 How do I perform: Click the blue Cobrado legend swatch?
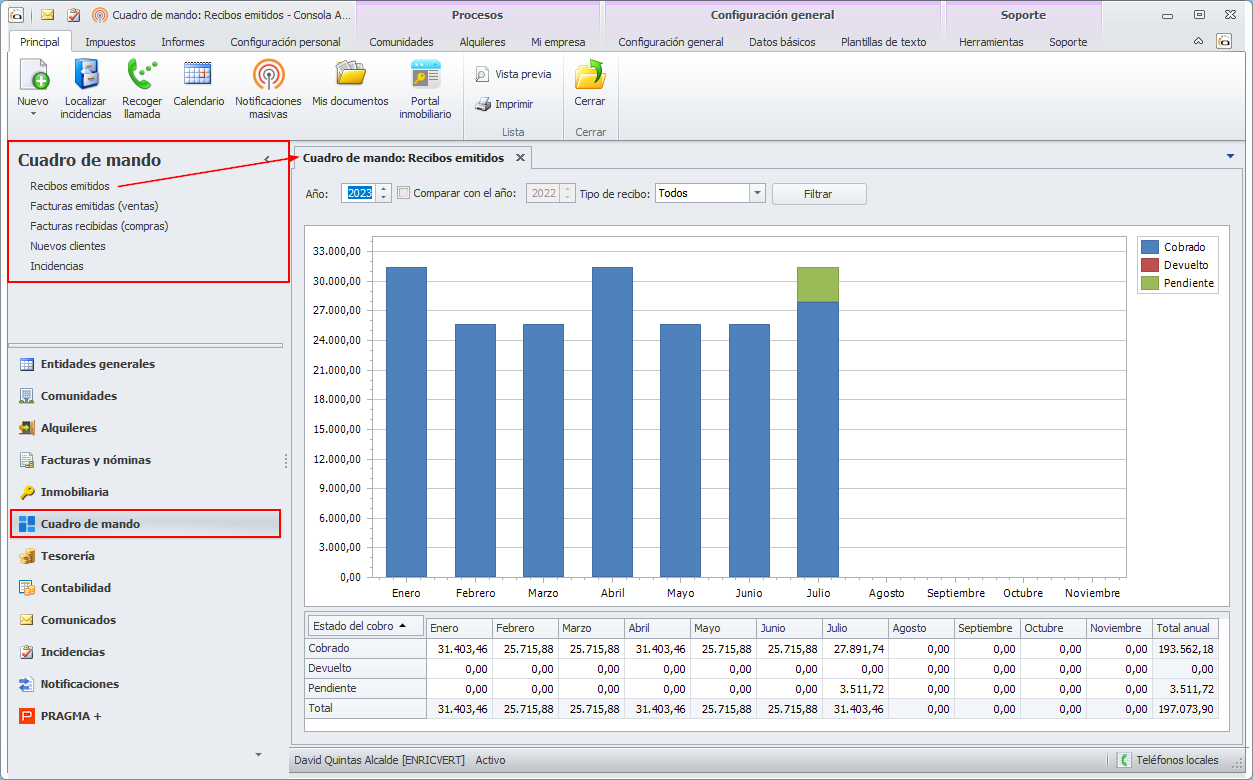tap(1150, 247)
